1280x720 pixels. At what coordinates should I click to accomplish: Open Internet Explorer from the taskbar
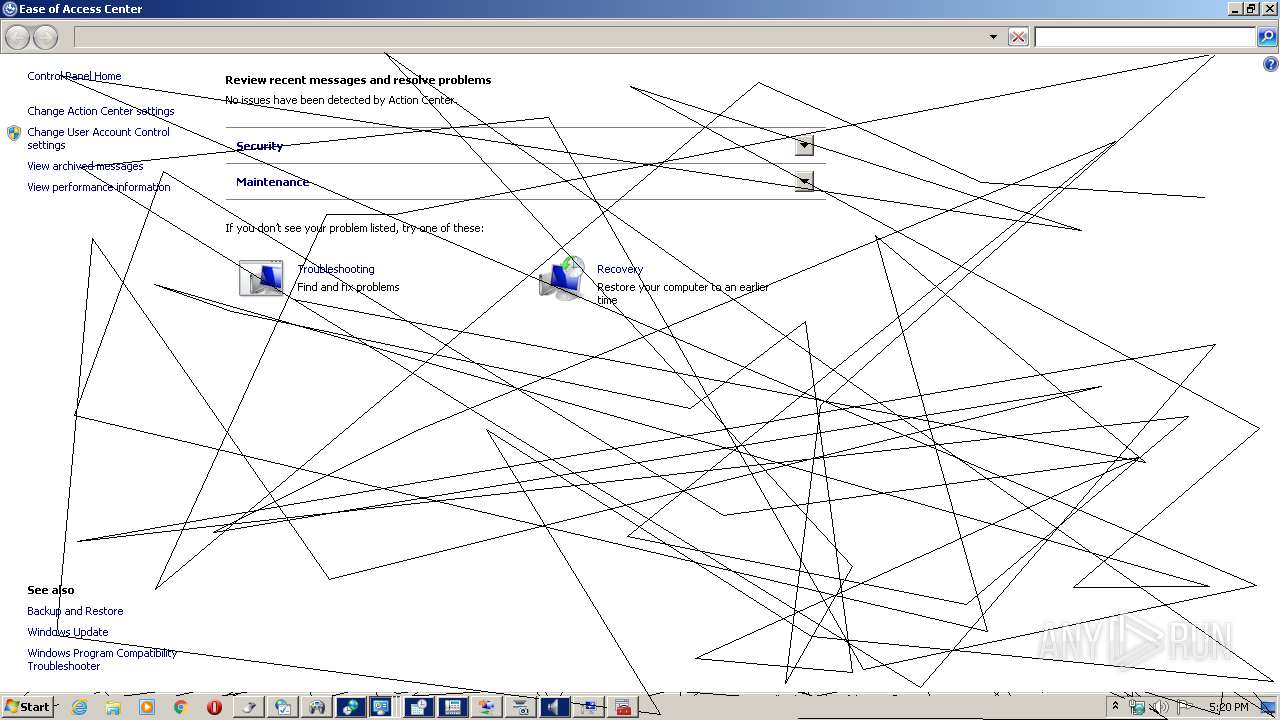click(79, 707)
